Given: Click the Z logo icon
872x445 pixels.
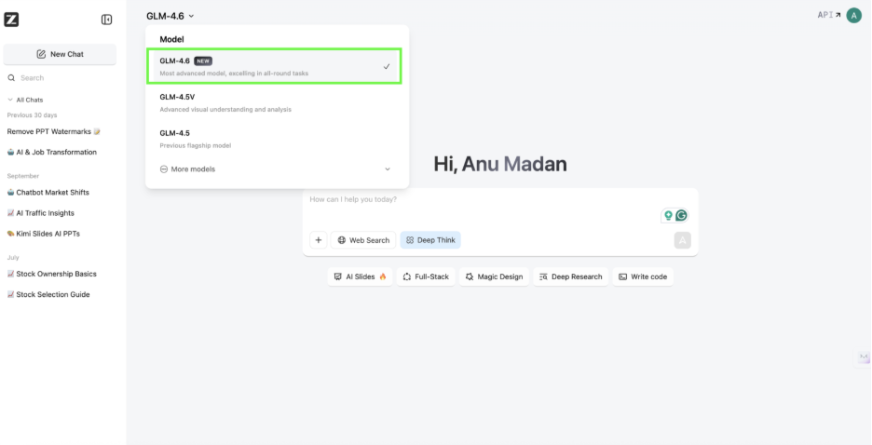Looking at the screenshot, I should pyautogui.click(x=12, y=19).
